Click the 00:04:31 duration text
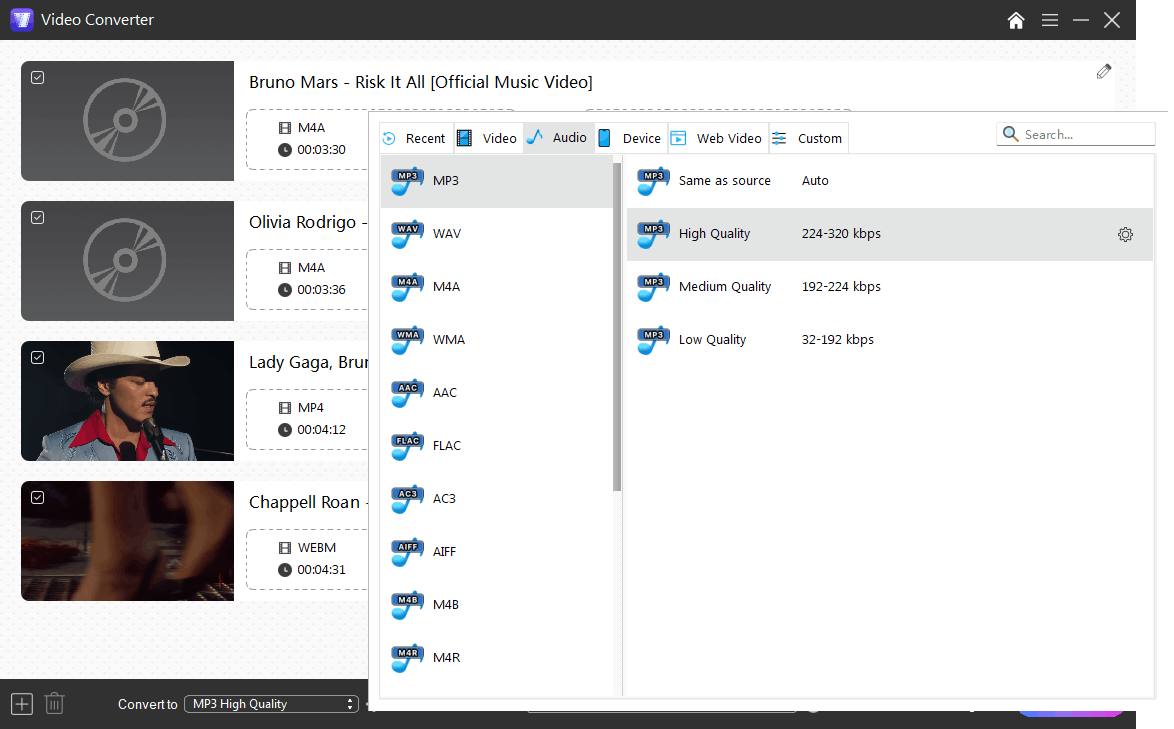 pos(321,570)
